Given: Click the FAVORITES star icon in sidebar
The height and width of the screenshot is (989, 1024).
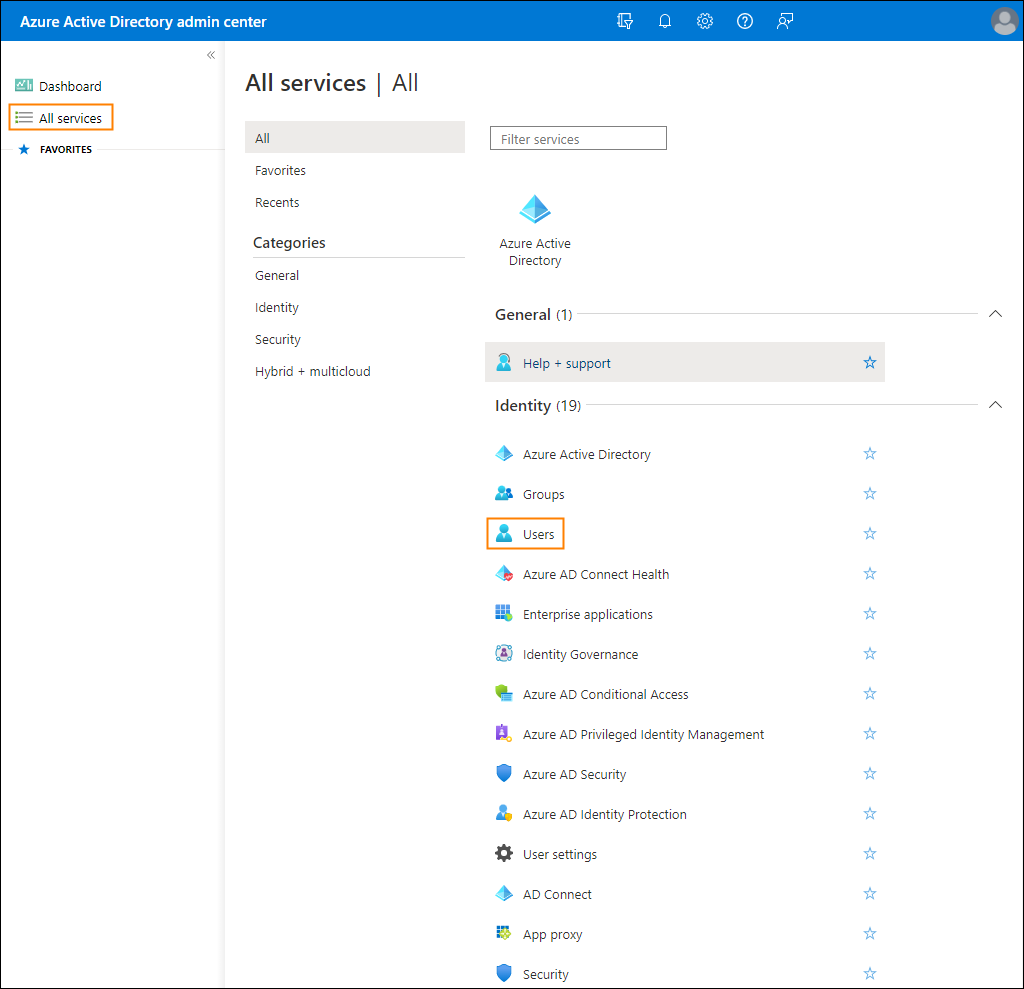Looking at the screenshot, I should (x=24, y=150).
